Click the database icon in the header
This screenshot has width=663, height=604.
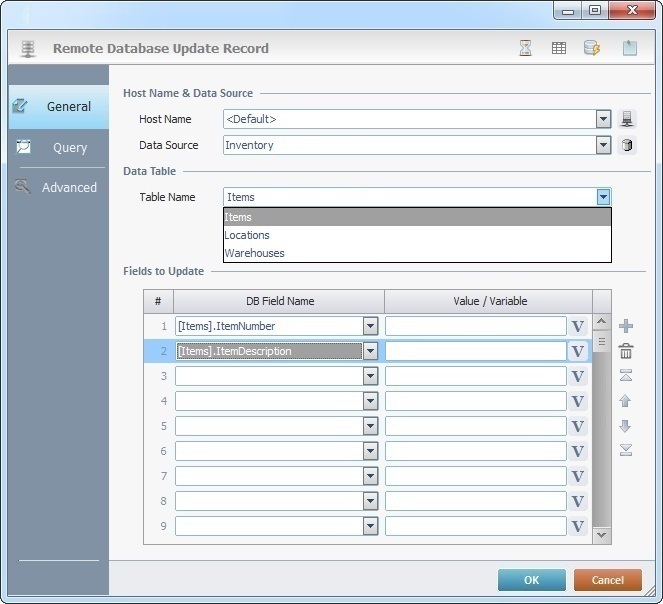592,48
